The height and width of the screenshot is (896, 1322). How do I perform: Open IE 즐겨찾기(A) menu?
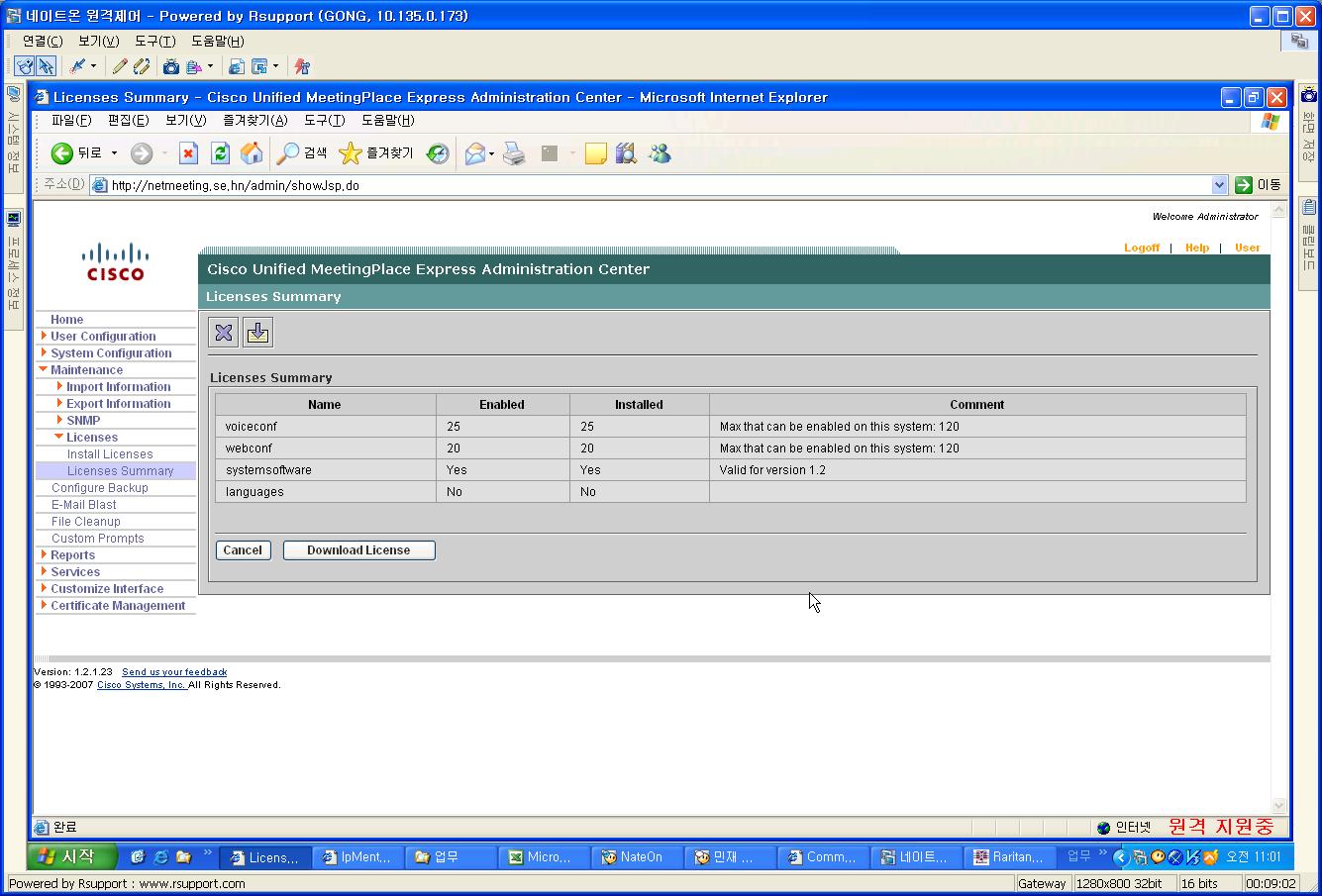(x=254, y=120)
